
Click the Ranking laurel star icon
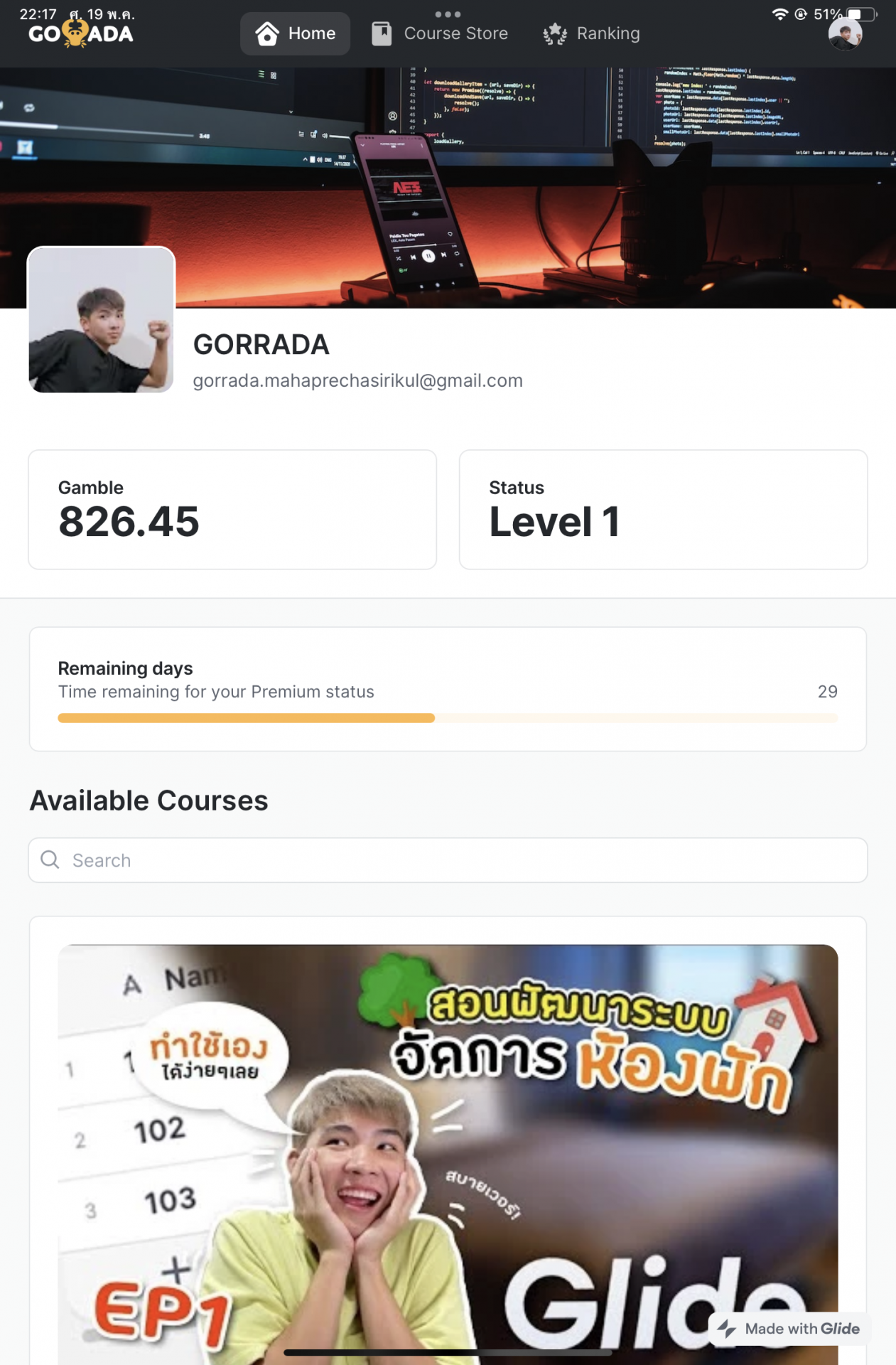tap(555, 33)
